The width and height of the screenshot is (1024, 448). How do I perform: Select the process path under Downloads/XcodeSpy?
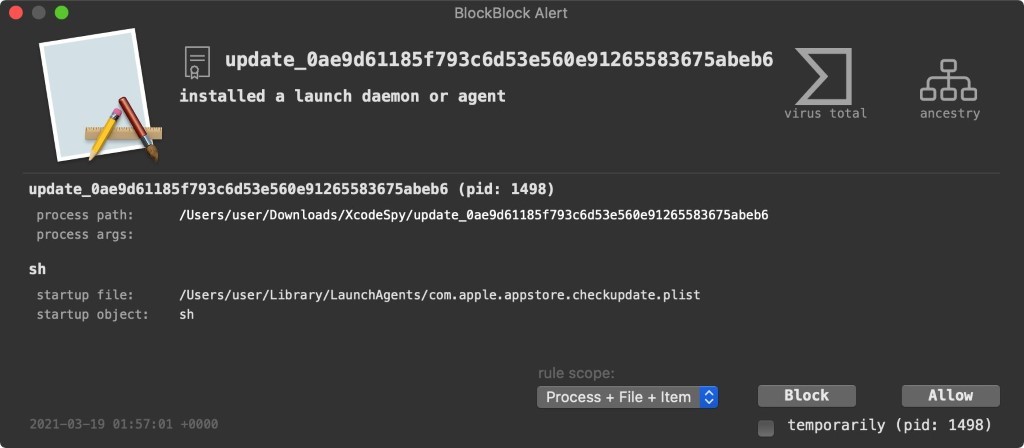473,215
